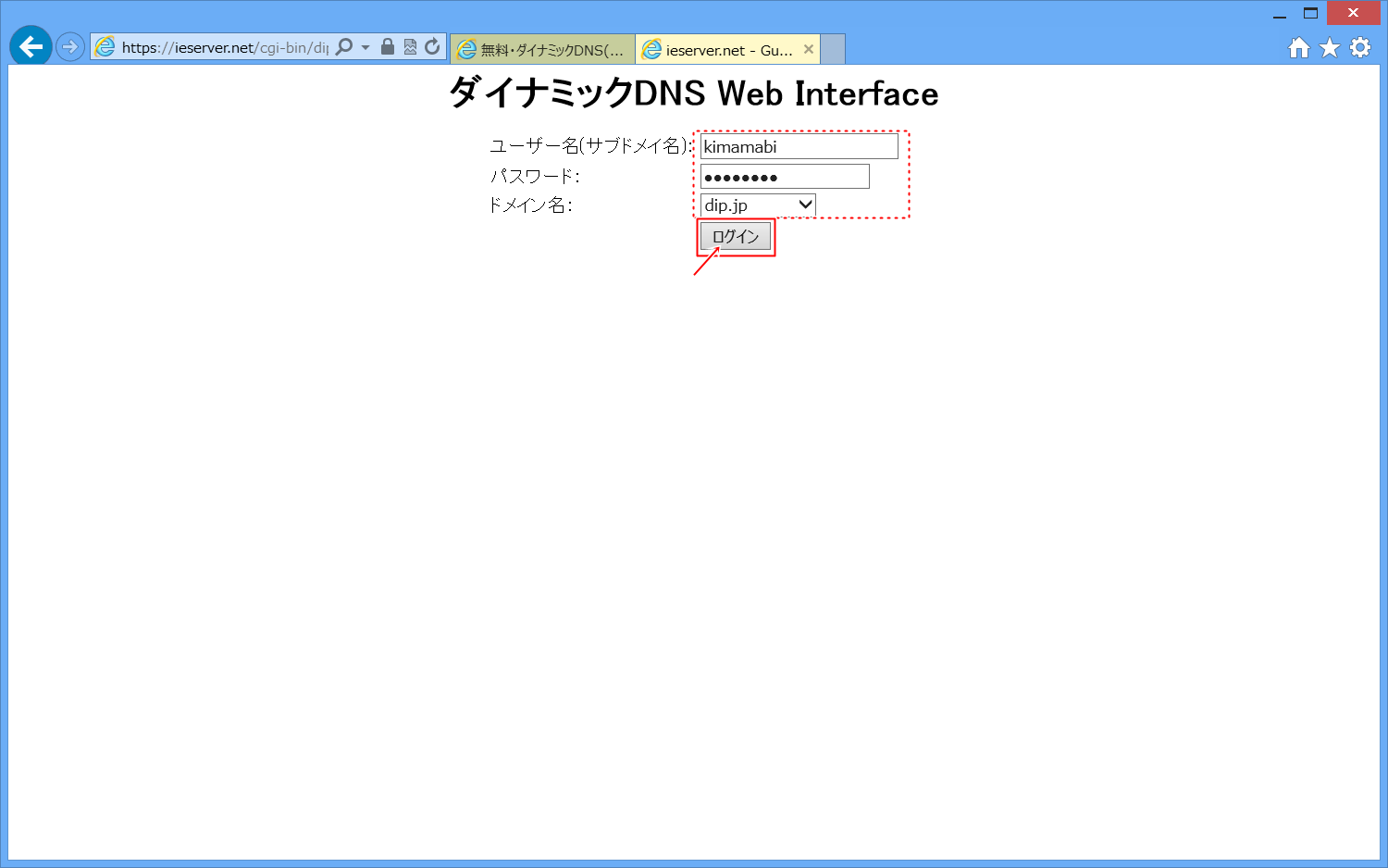Focus the password input field
This screenshot has width=1388, height=868.
pos(785,177)
